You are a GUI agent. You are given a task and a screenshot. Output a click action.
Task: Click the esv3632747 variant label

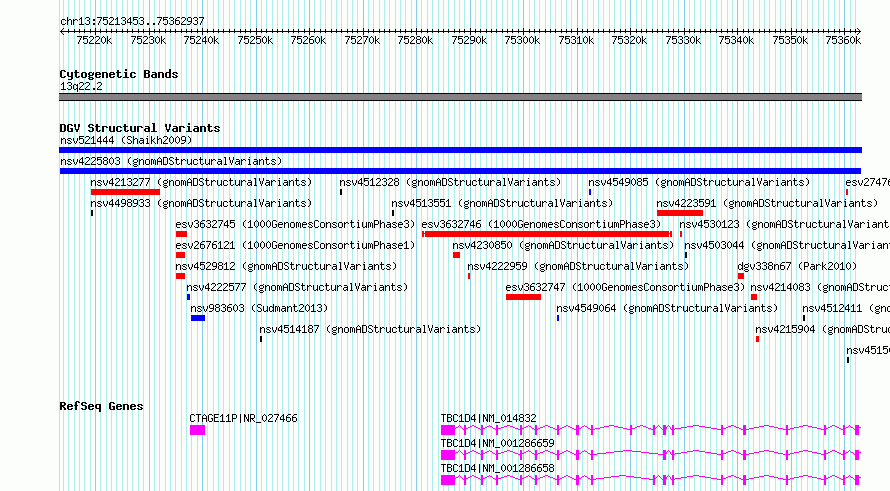coord(625,287)
